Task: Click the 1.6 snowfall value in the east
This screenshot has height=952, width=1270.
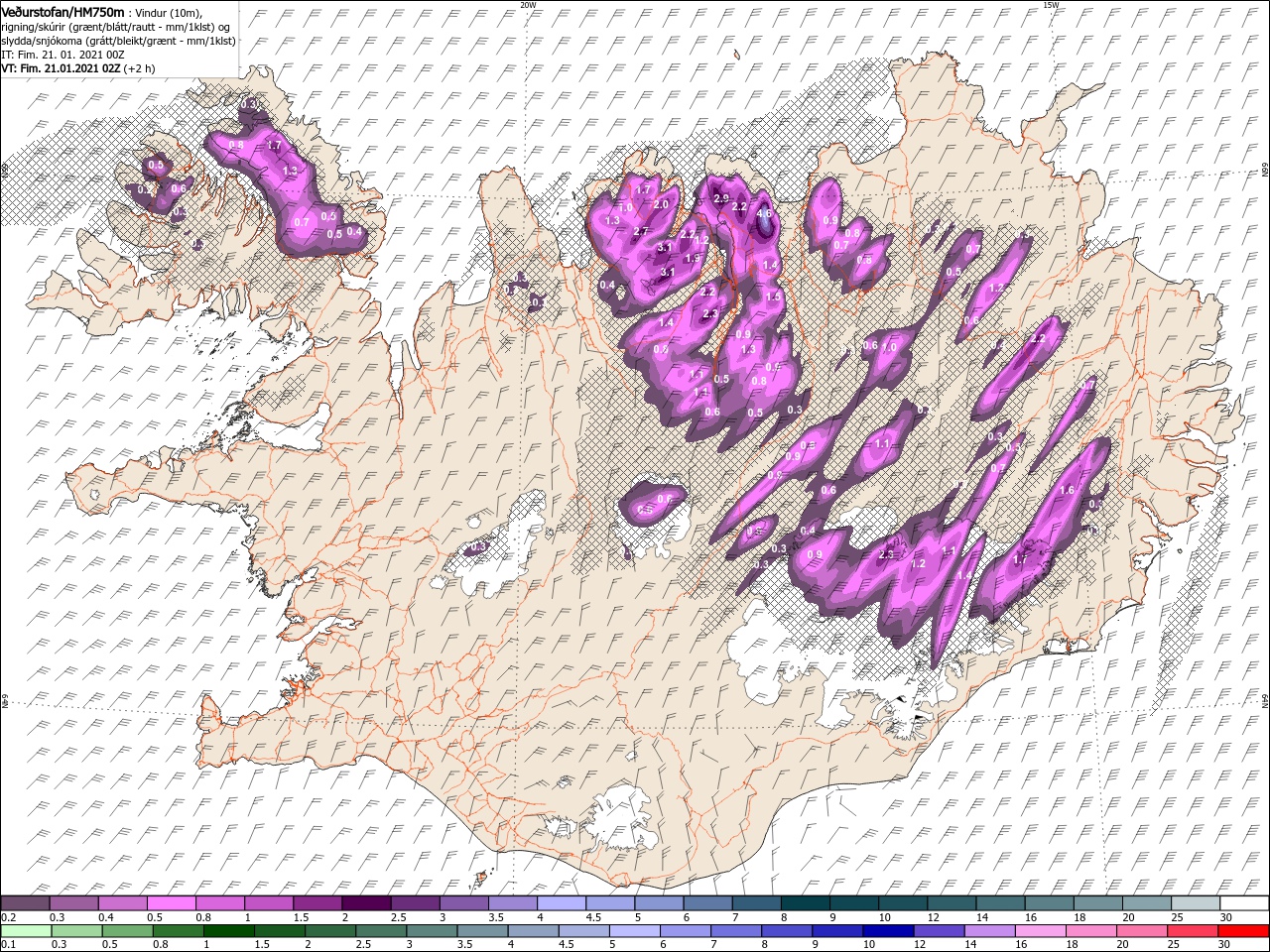Action: pyautogui.click(x=1068, y=491)
